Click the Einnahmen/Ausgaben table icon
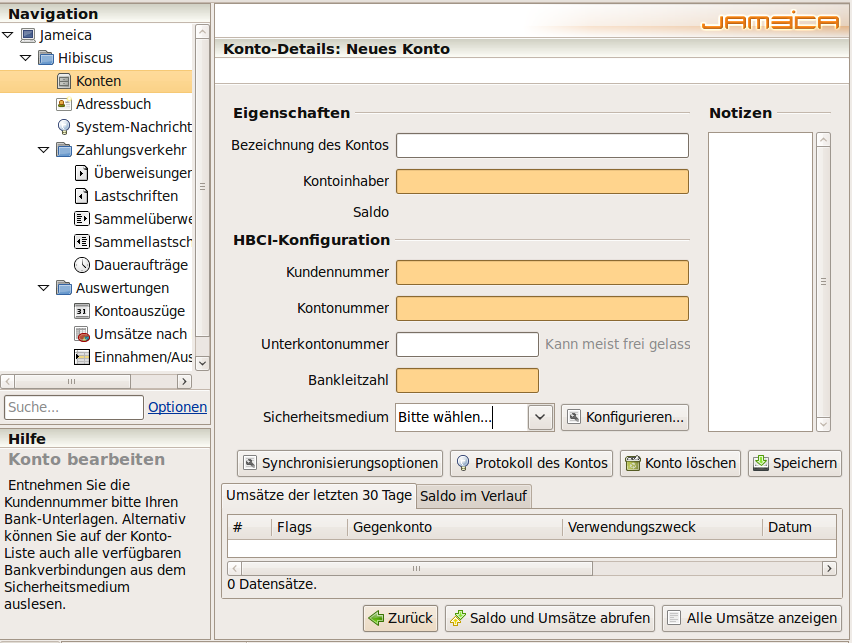852x643 pixels. click(82, 357)
